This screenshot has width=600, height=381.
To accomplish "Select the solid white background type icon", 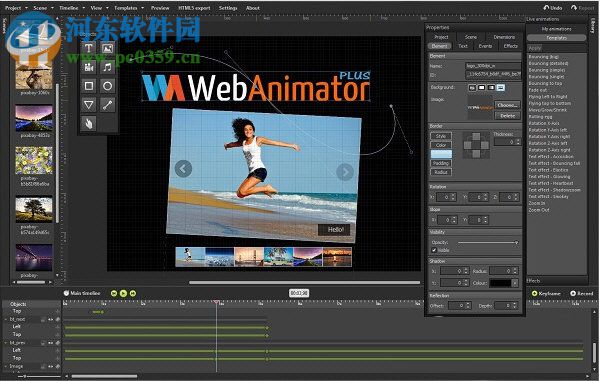I will coord(481,88).
